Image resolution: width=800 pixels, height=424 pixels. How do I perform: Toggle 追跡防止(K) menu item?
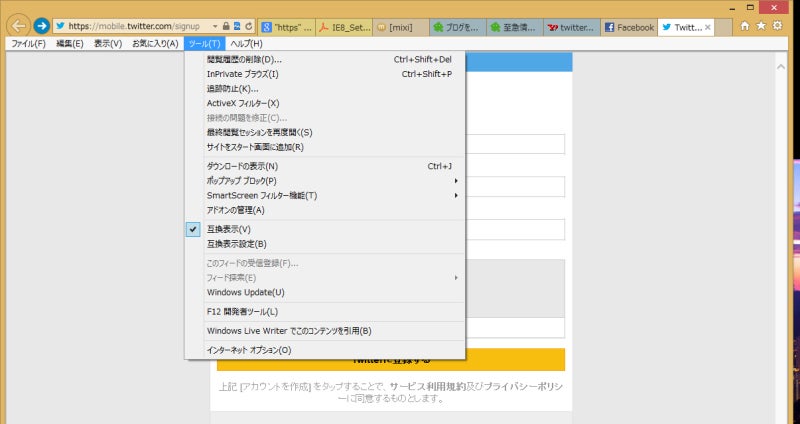232,88
